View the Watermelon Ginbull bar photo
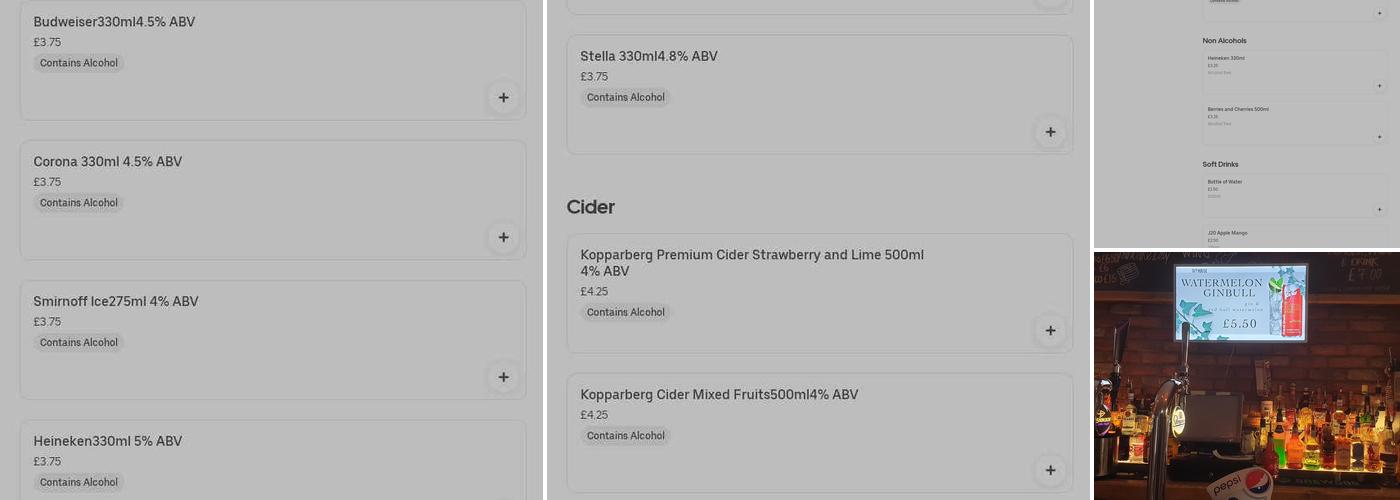The height and width of the screenshot is (500, 1400). (1246, 375)
